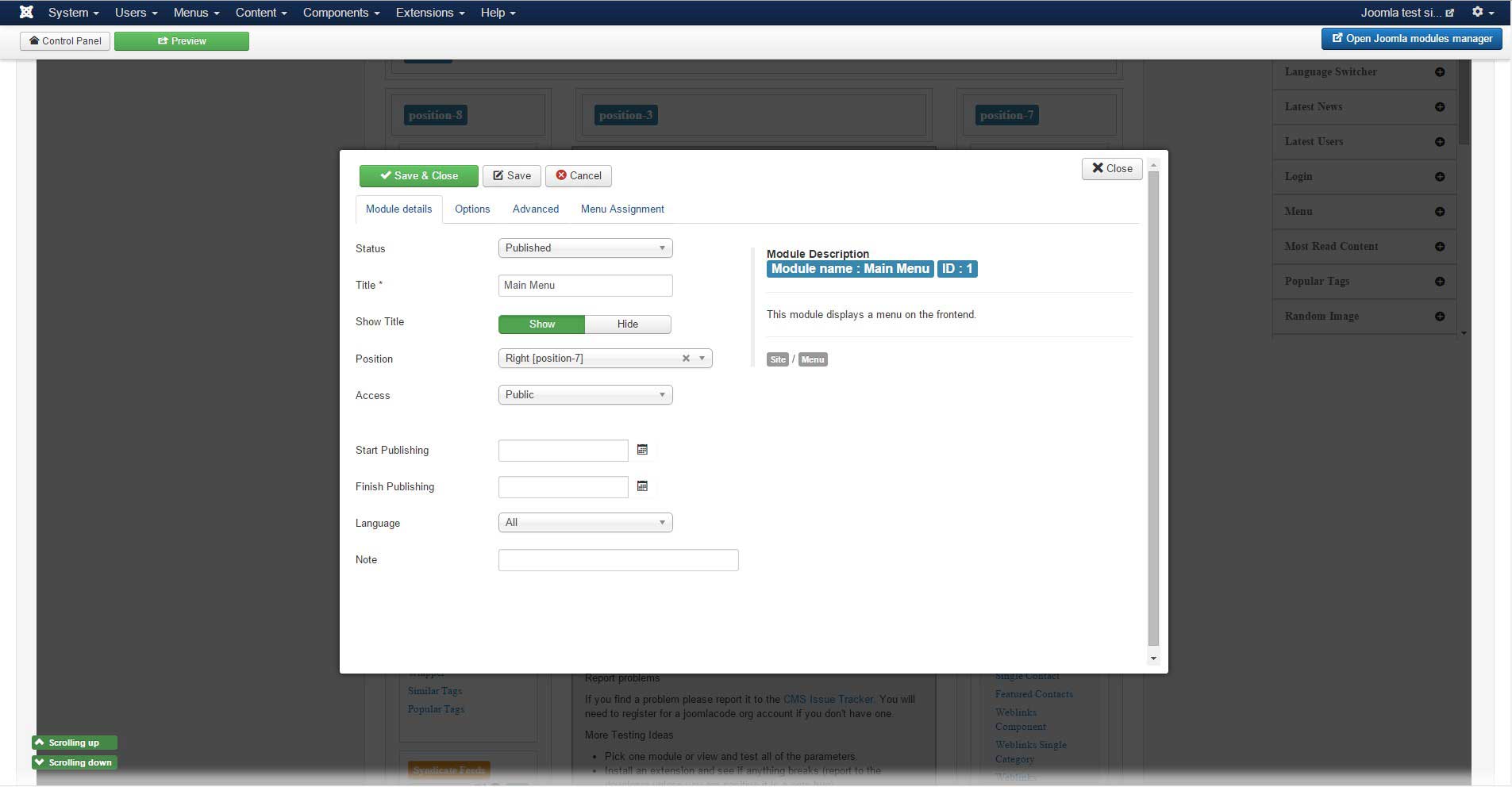
Task: Open the settings gear menu
Action: click(1482, 12)
